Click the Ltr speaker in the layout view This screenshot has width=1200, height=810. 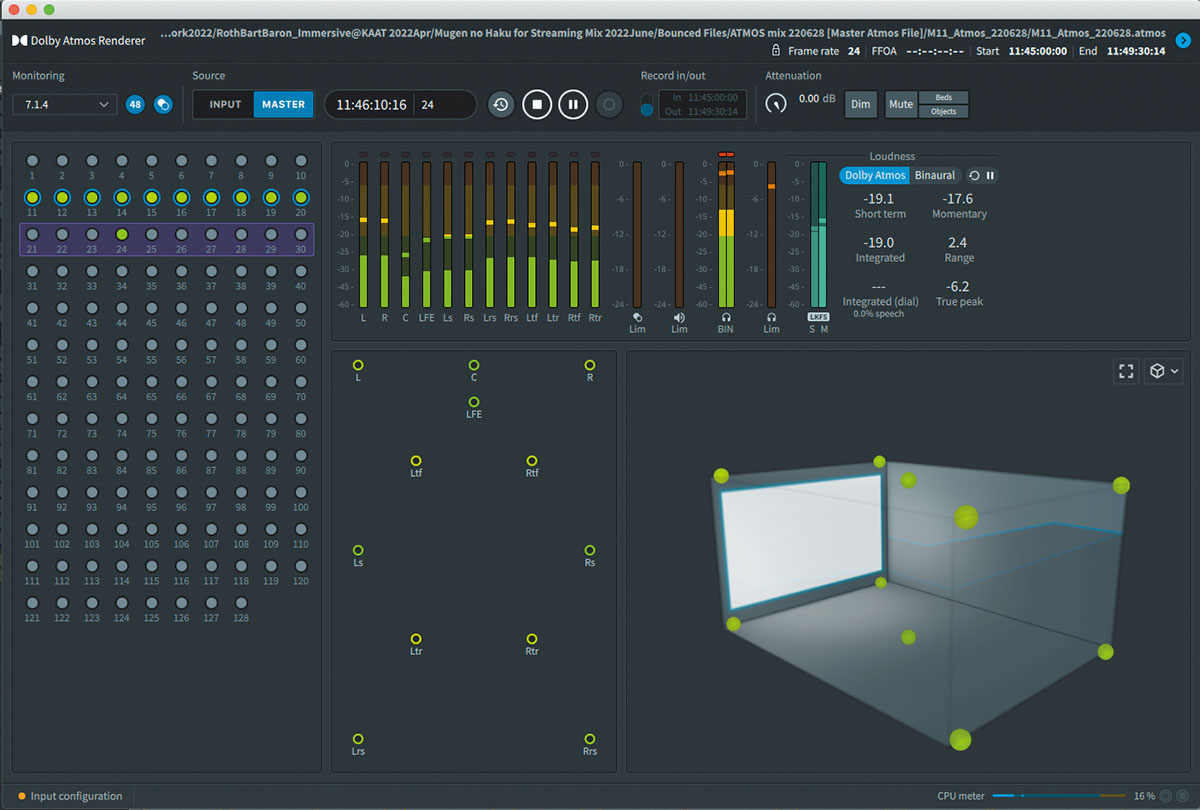416,639
